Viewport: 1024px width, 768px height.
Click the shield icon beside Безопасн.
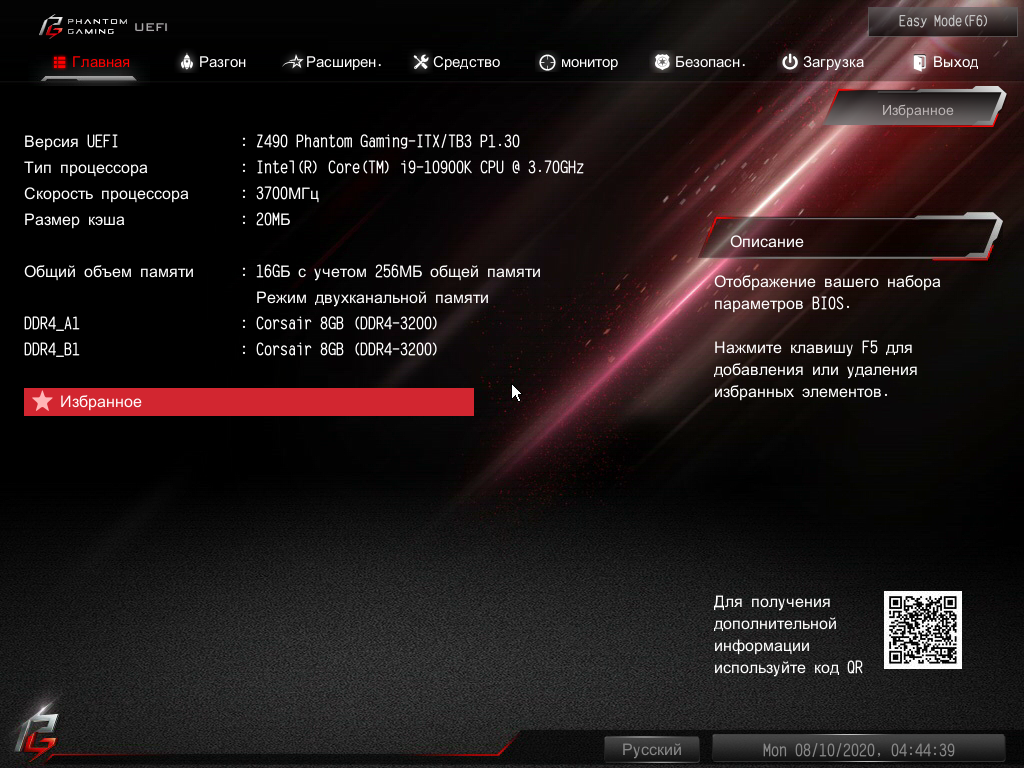coord(662,62)
